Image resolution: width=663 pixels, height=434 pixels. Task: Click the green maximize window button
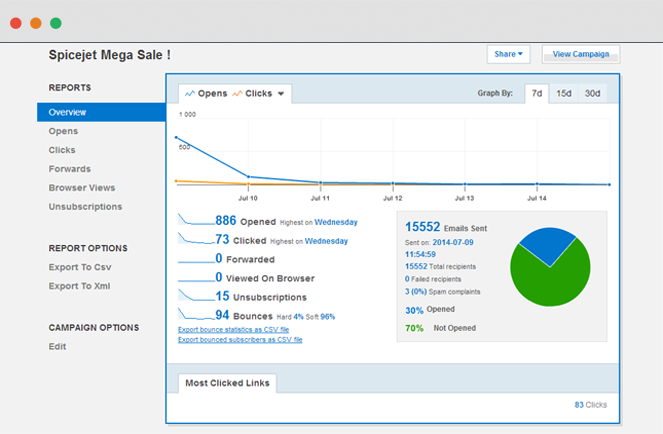56,23
